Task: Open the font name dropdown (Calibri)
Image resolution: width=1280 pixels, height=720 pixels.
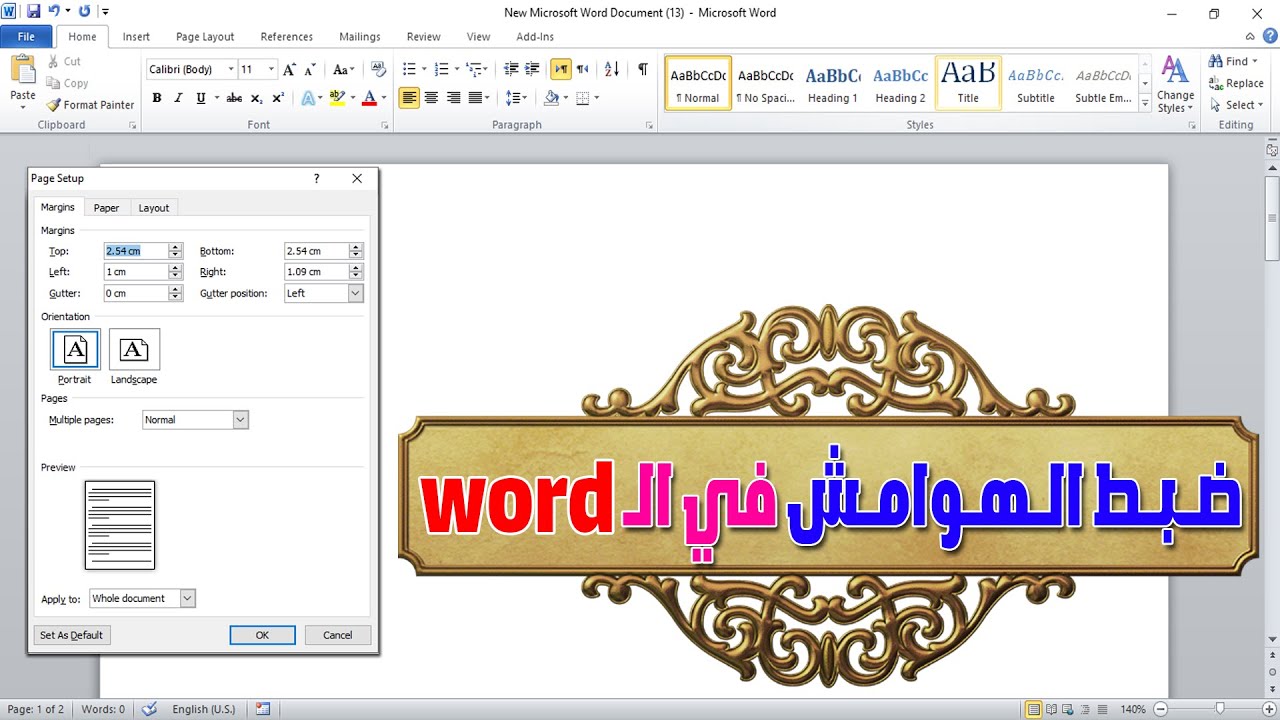Action: click(x=231, y=69)
